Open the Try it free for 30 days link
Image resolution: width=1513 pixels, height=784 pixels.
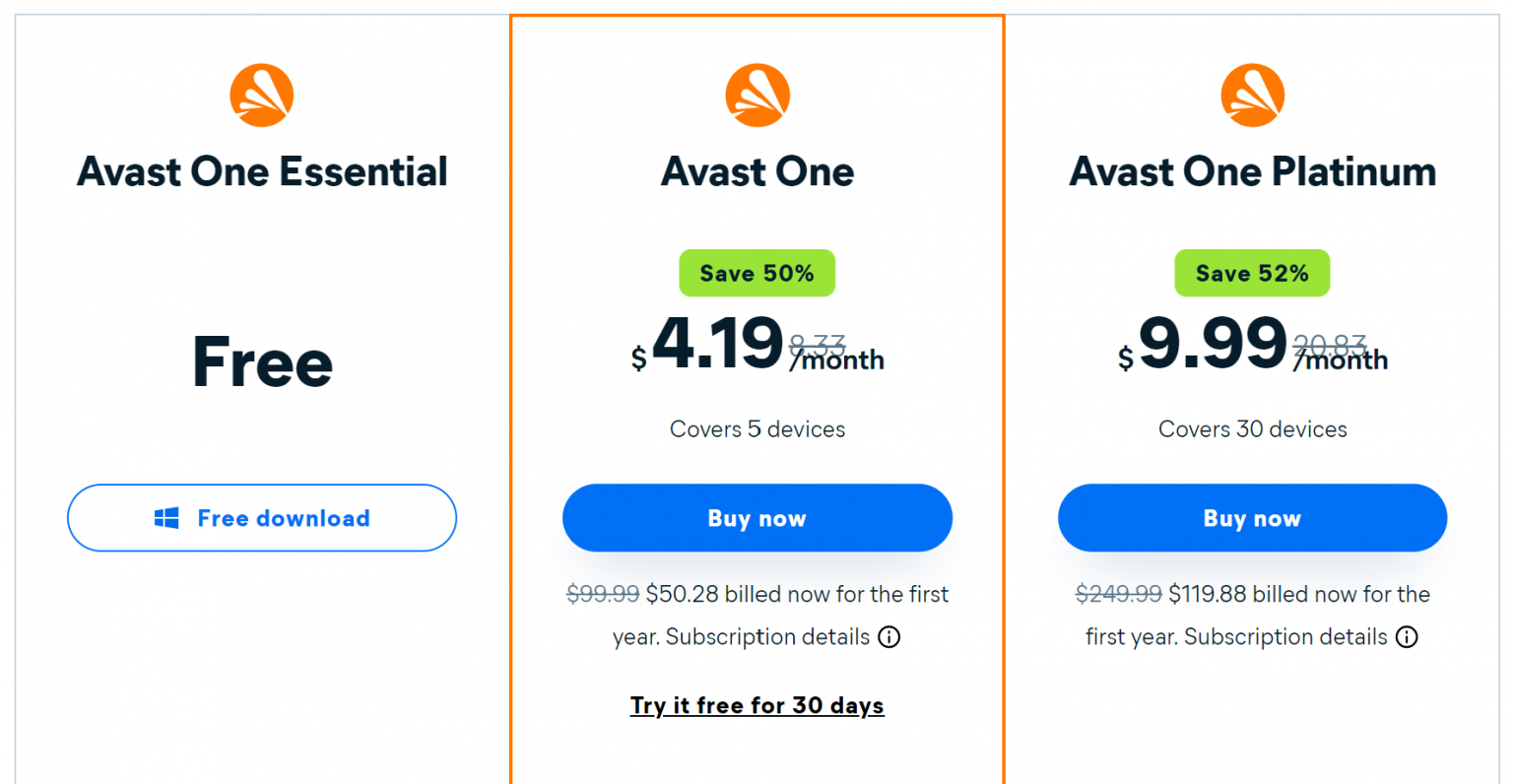click(x=756, y=705)
